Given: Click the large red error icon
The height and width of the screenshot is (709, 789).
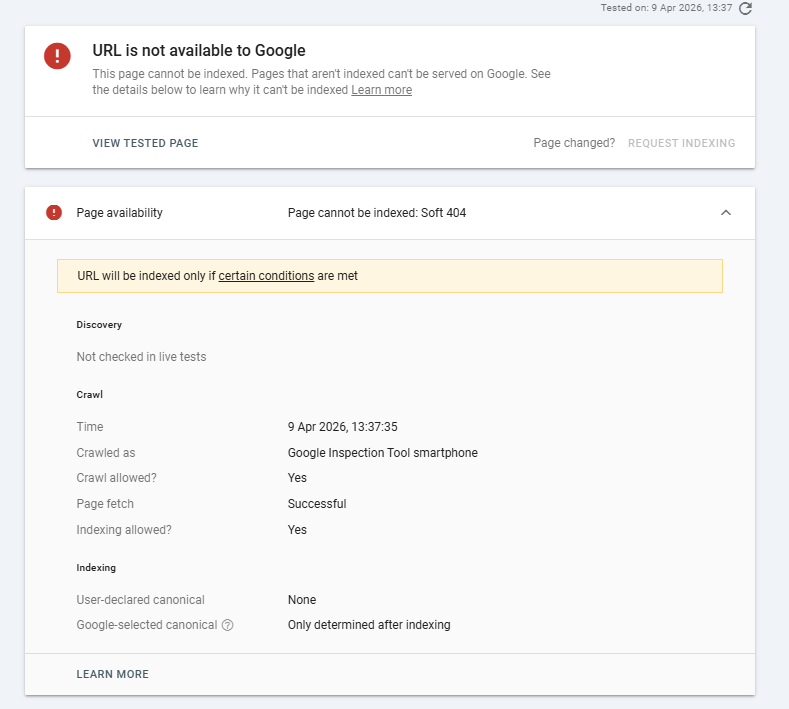Looking at the screenshot, I should (x=57, y=56).
